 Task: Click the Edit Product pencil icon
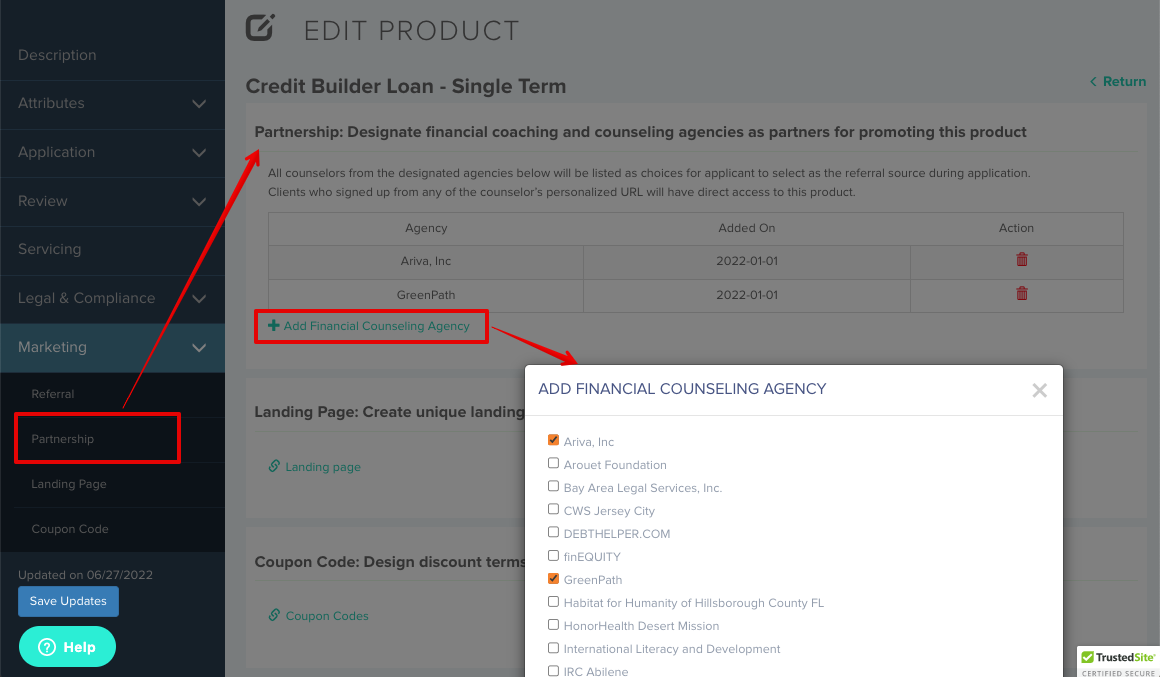pos(260,28)
